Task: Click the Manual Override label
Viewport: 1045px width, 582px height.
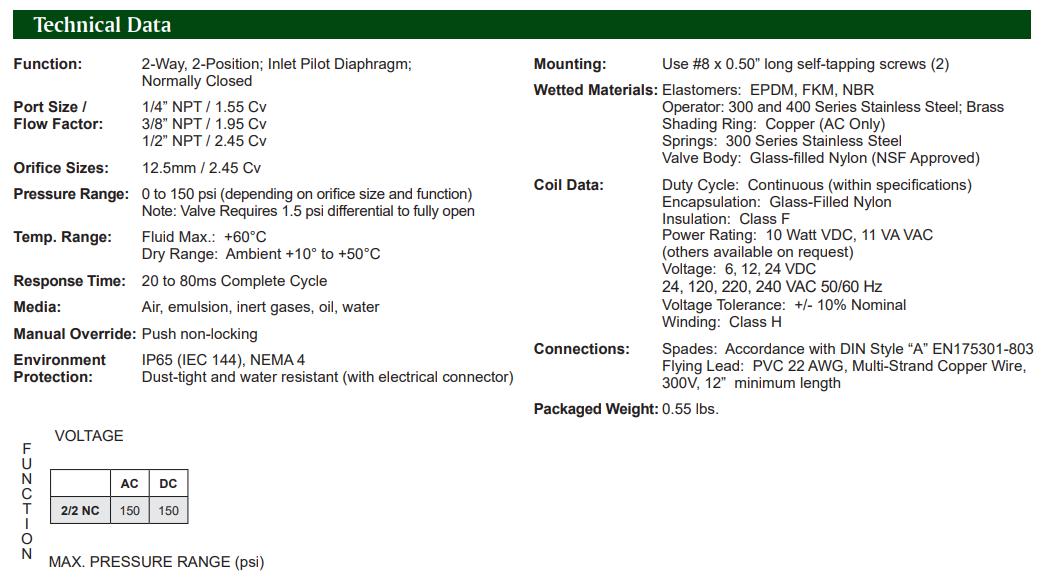Action: [x=75, y=334]
